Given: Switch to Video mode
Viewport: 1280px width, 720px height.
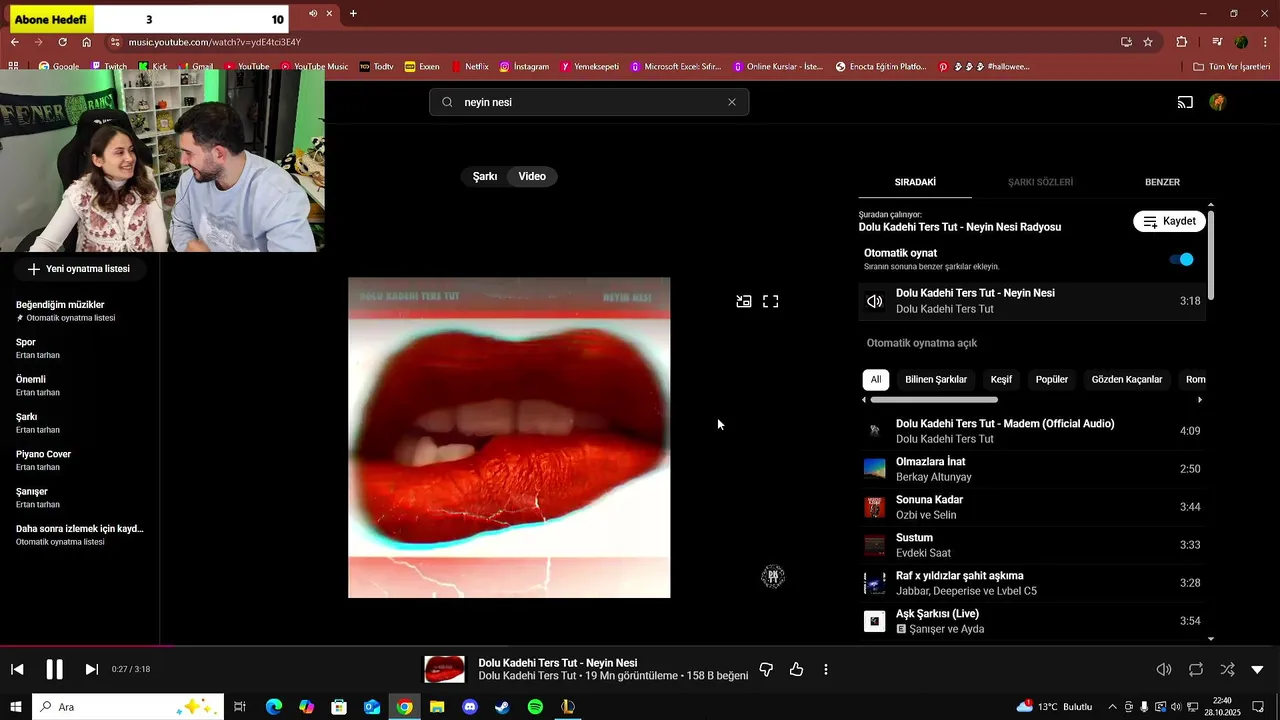Looking at the screenshot, I should pyautogui.click(x=532, y=176).
